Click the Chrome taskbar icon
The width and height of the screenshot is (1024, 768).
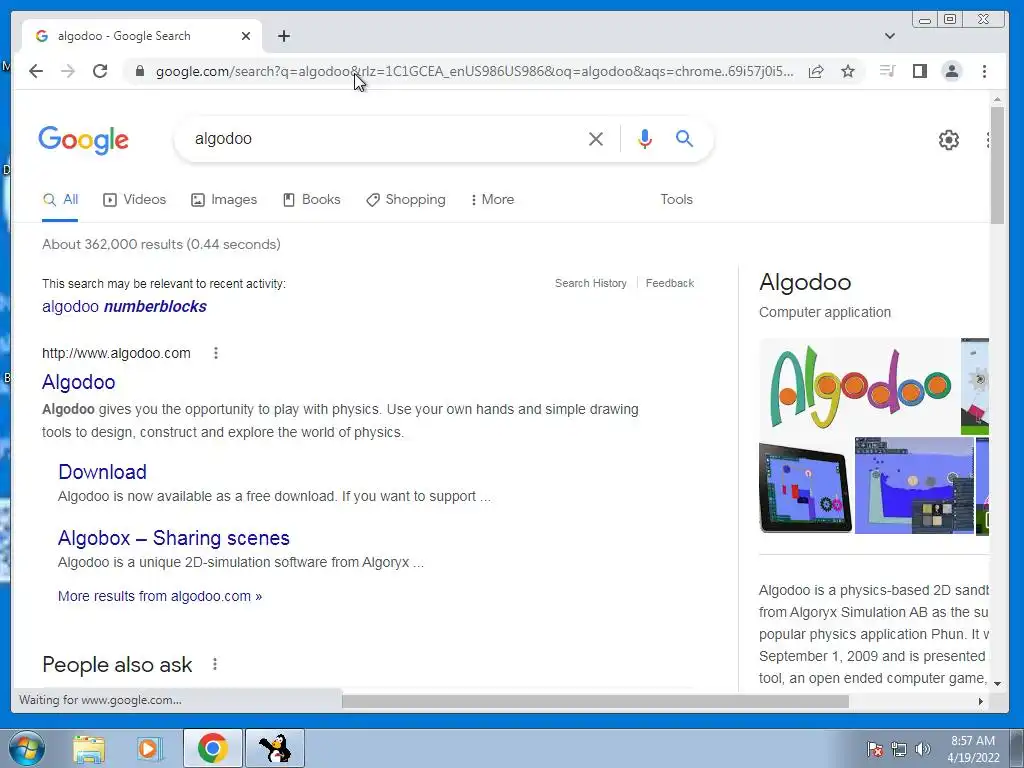pos(212,748)
